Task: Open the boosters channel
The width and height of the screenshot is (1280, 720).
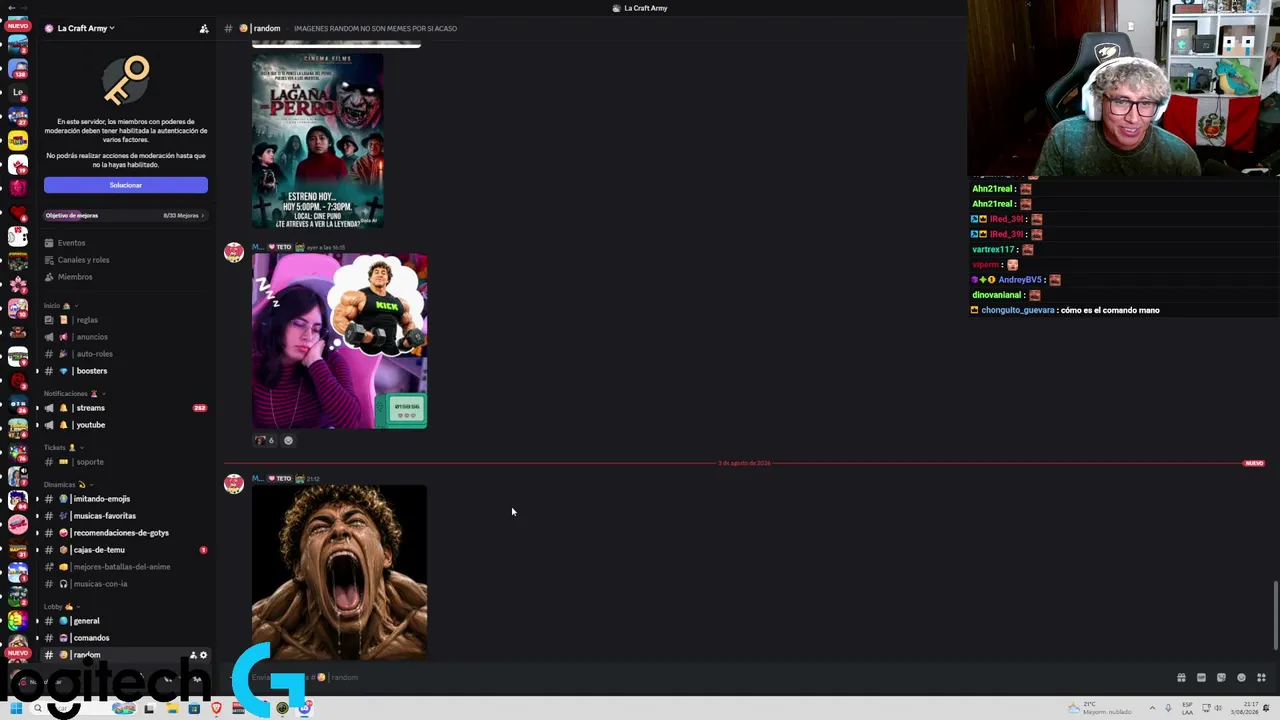Action: click(125, 371)
